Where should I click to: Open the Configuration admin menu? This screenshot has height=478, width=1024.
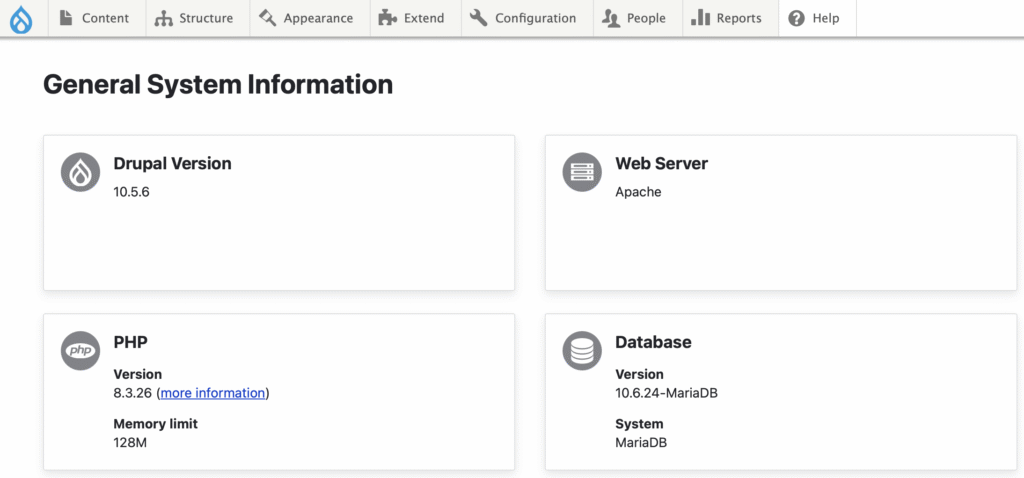[527, 18]
